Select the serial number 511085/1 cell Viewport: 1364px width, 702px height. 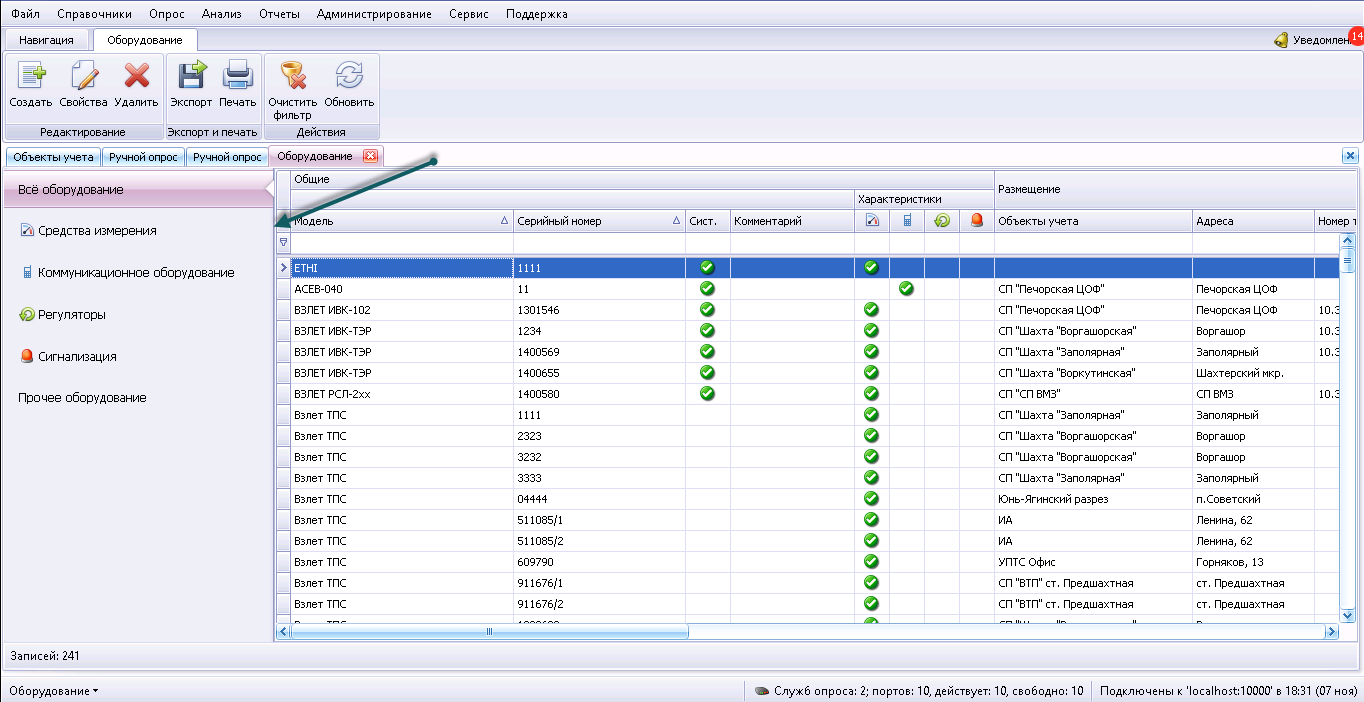click(599, 519)
